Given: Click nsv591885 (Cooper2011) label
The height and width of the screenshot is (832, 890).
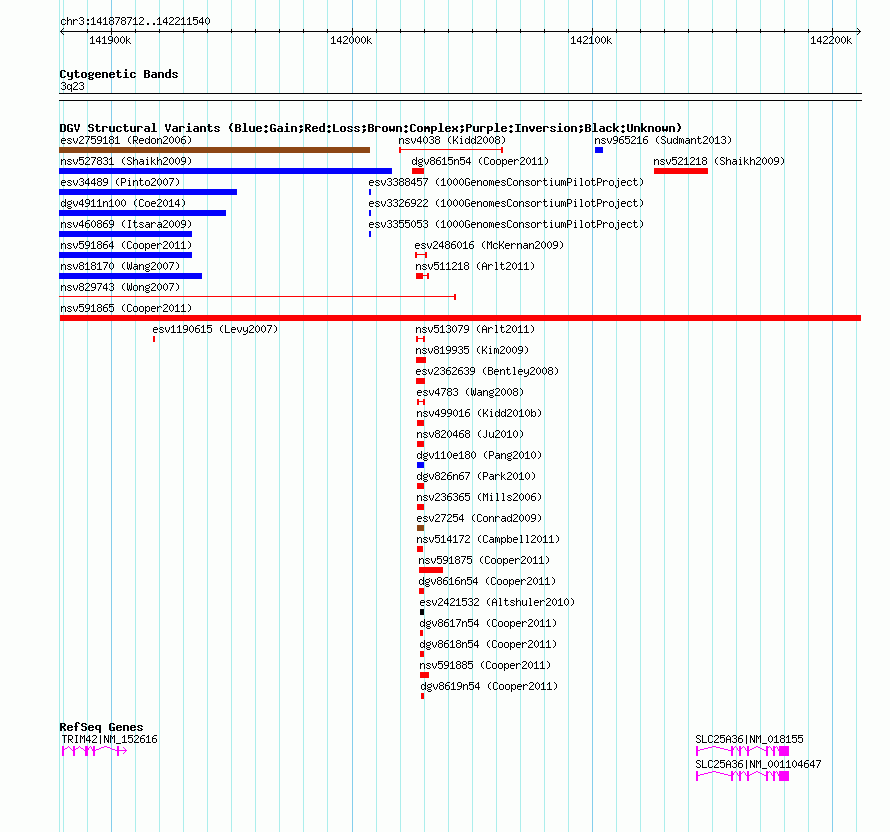Looking at the screenshot, I should tap(485, 665).
